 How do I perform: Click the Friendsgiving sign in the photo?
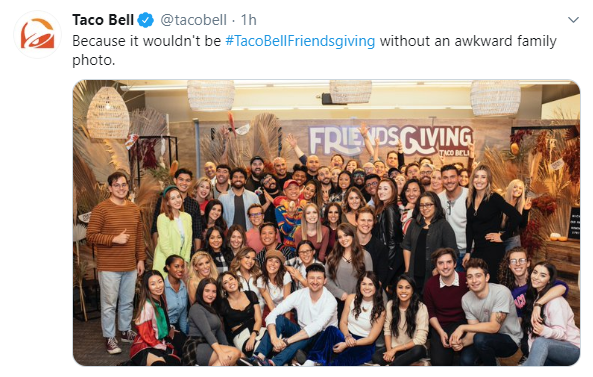click(x=390, y=141)
